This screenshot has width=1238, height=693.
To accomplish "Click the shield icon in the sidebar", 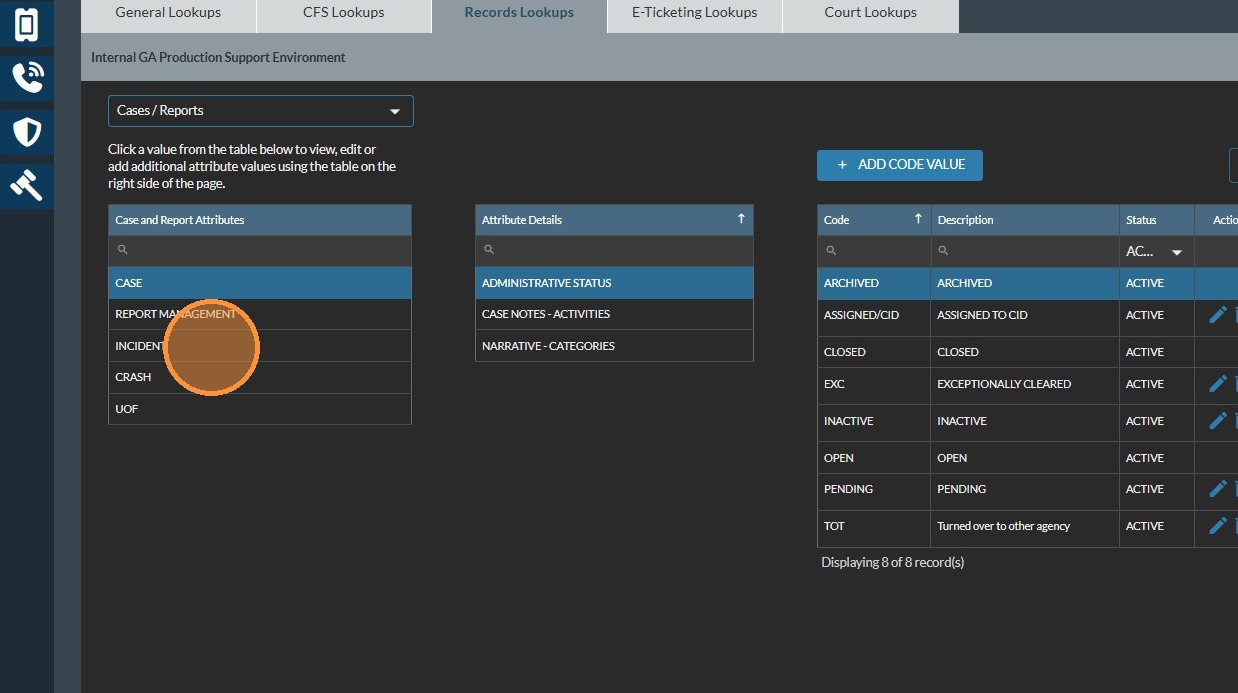I will pos(26,131).
